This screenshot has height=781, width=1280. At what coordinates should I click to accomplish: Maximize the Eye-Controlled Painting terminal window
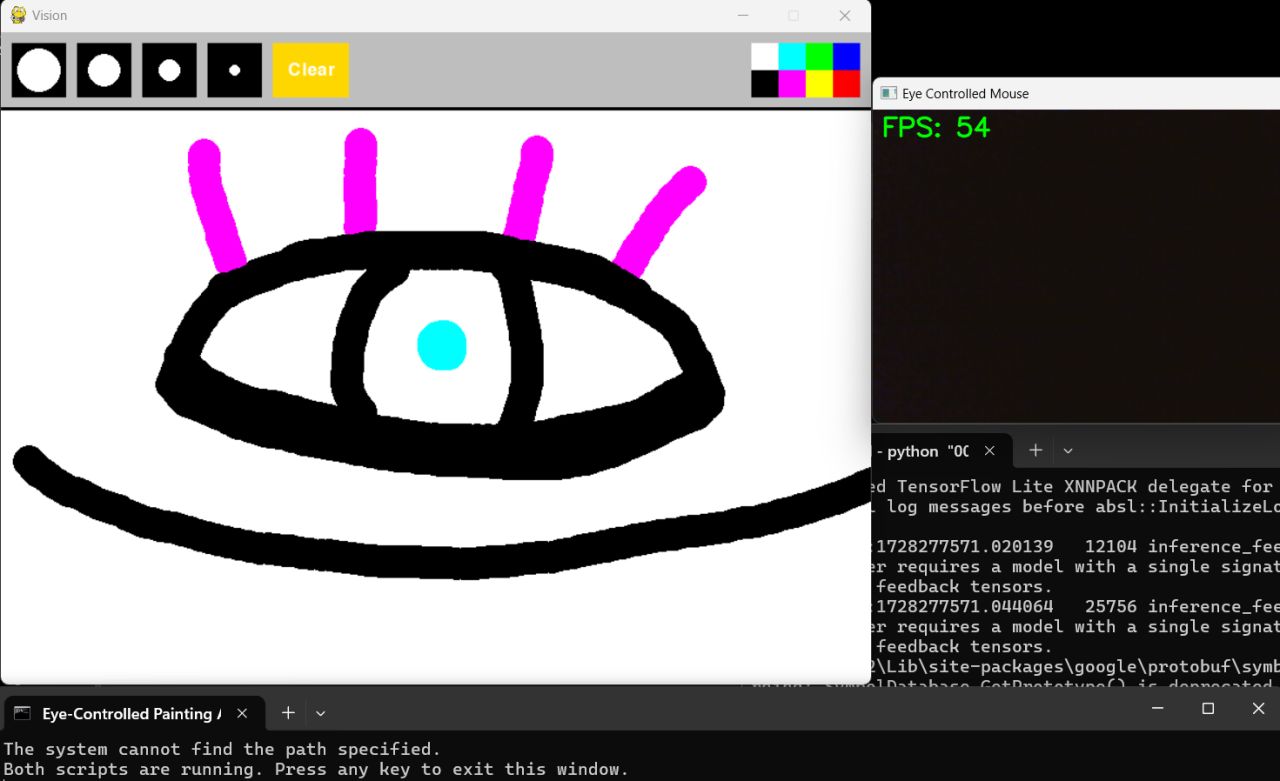pos(1208,708)
